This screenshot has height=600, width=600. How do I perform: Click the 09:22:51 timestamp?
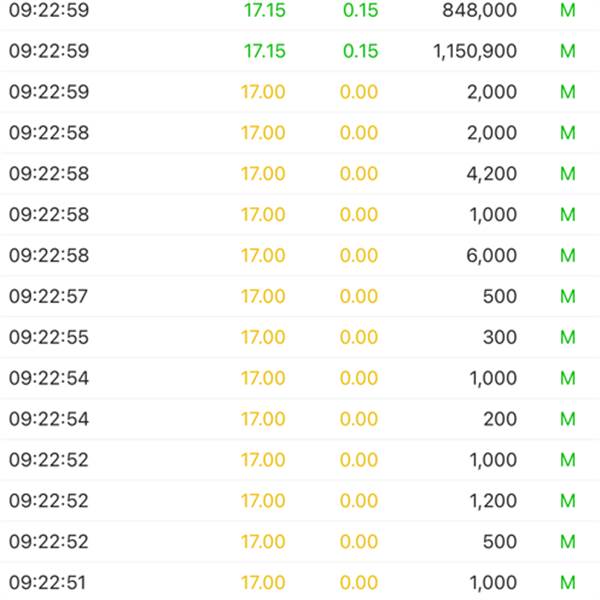point(49,583)
